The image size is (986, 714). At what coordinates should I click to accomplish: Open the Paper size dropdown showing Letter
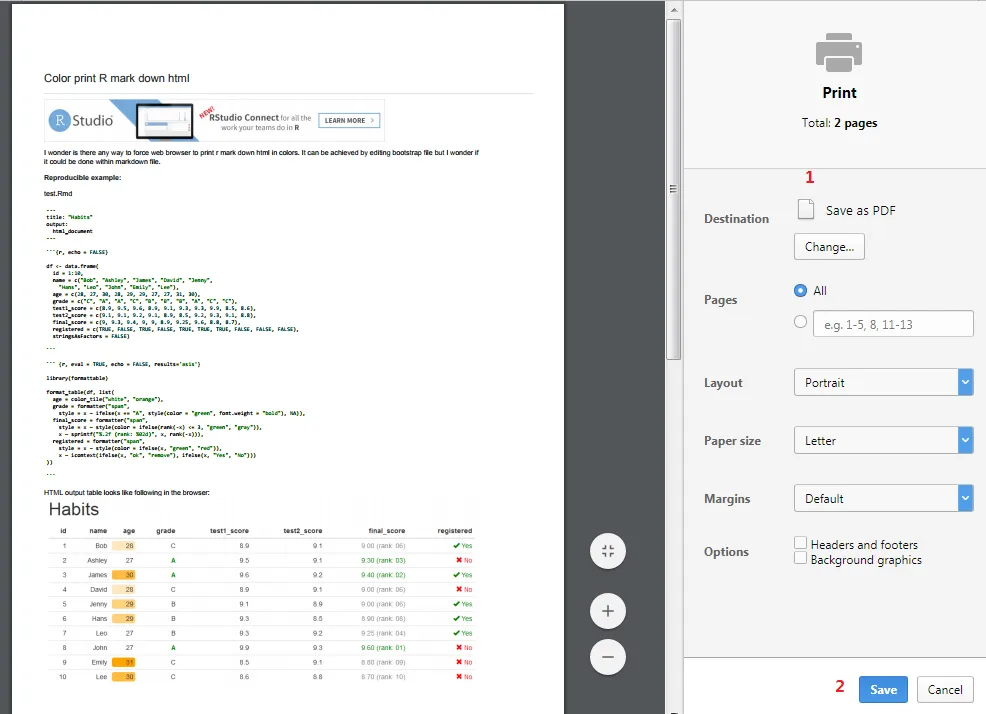click(x=884, y=440)
